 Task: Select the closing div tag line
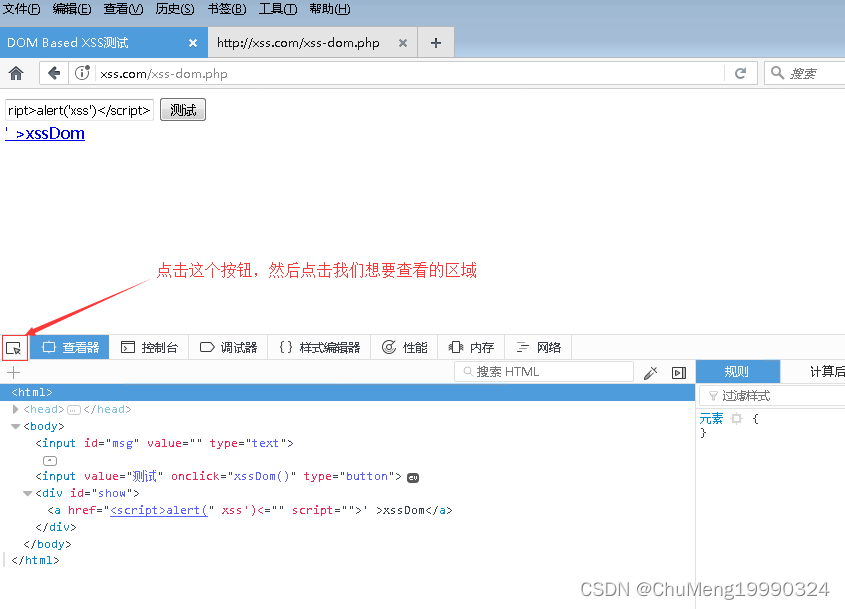click(56, 527)
